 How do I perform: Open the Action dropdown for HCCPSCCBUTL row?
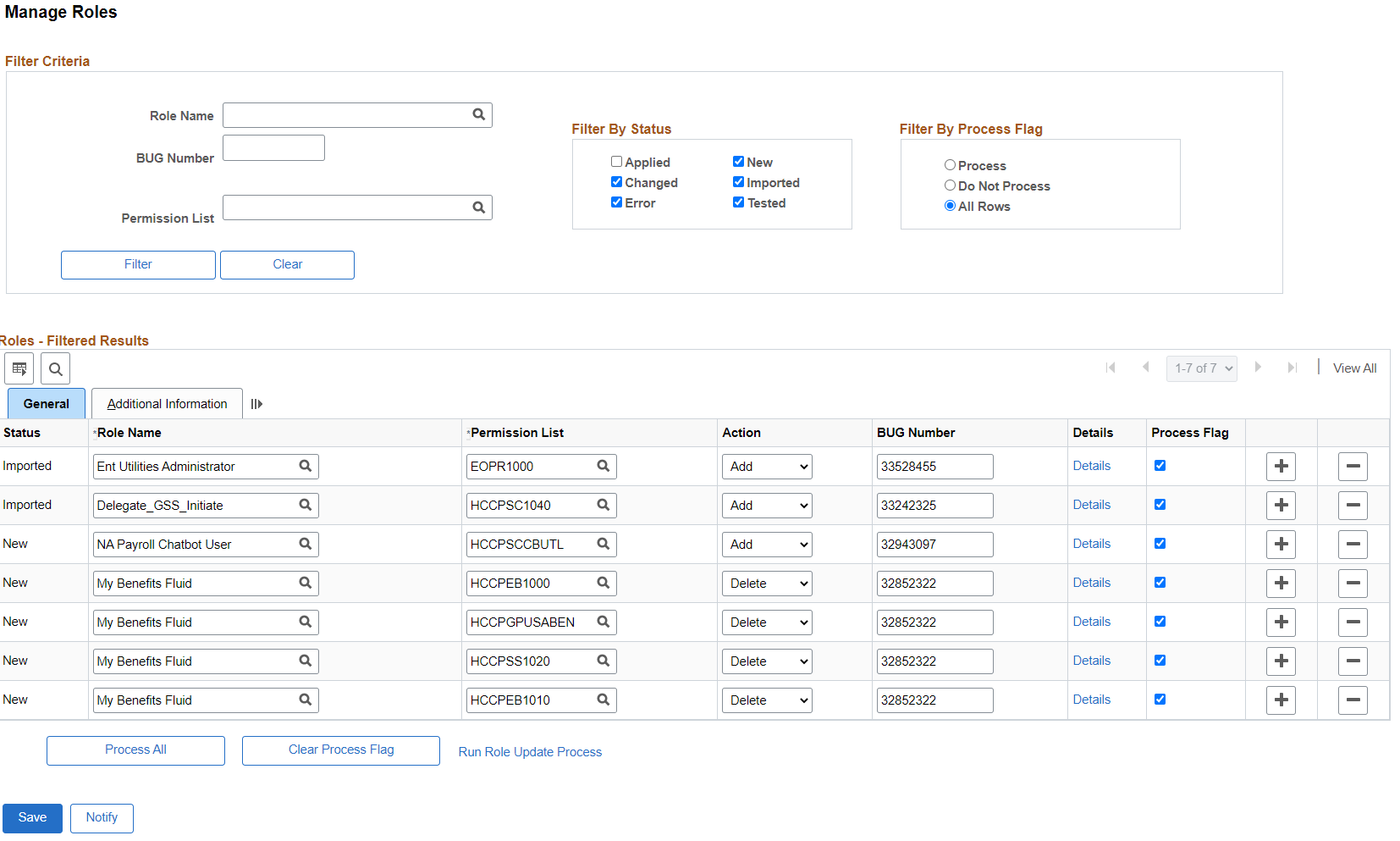[766, 544]
